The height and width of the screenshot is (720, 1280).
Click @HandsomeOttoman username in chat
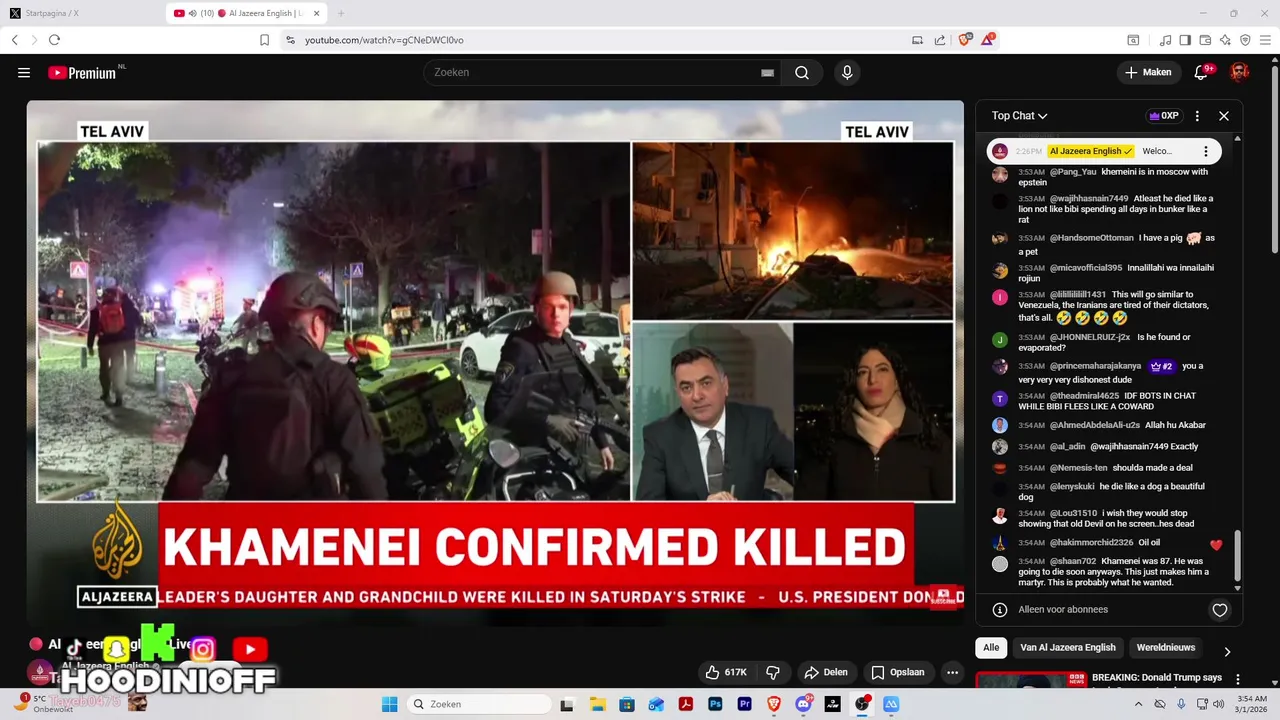point(1092,238)
